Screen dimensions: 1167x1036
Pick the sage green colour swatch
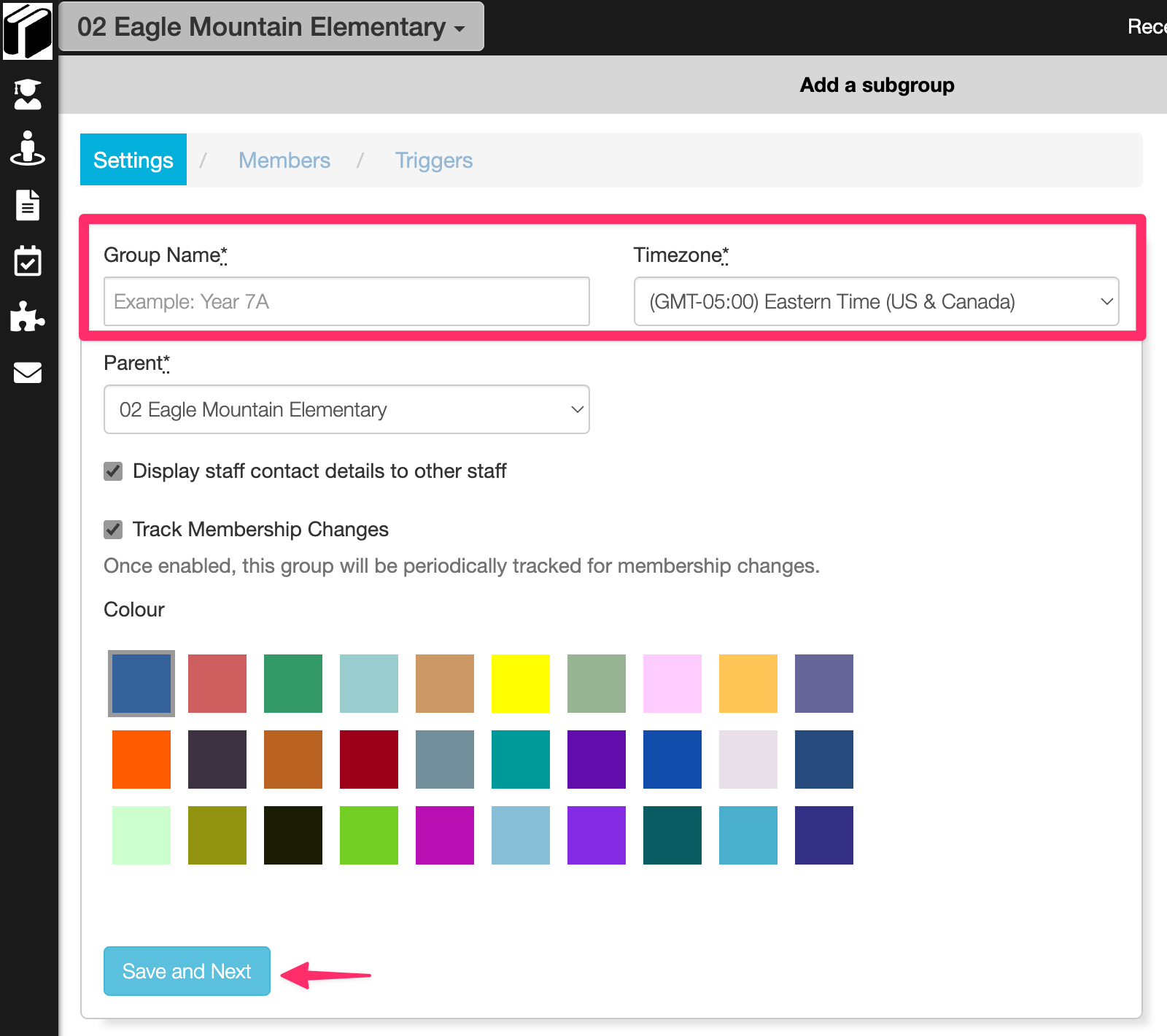(597, 684)
